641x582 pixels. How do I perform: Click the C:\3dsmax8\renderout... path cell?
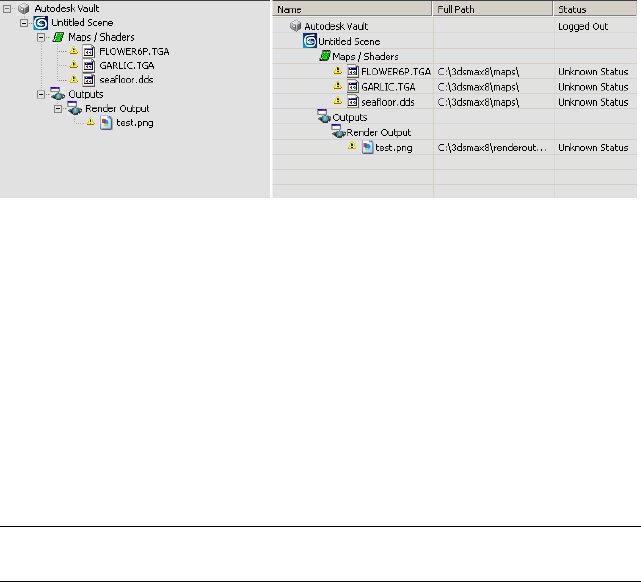(x=493, y=147)
